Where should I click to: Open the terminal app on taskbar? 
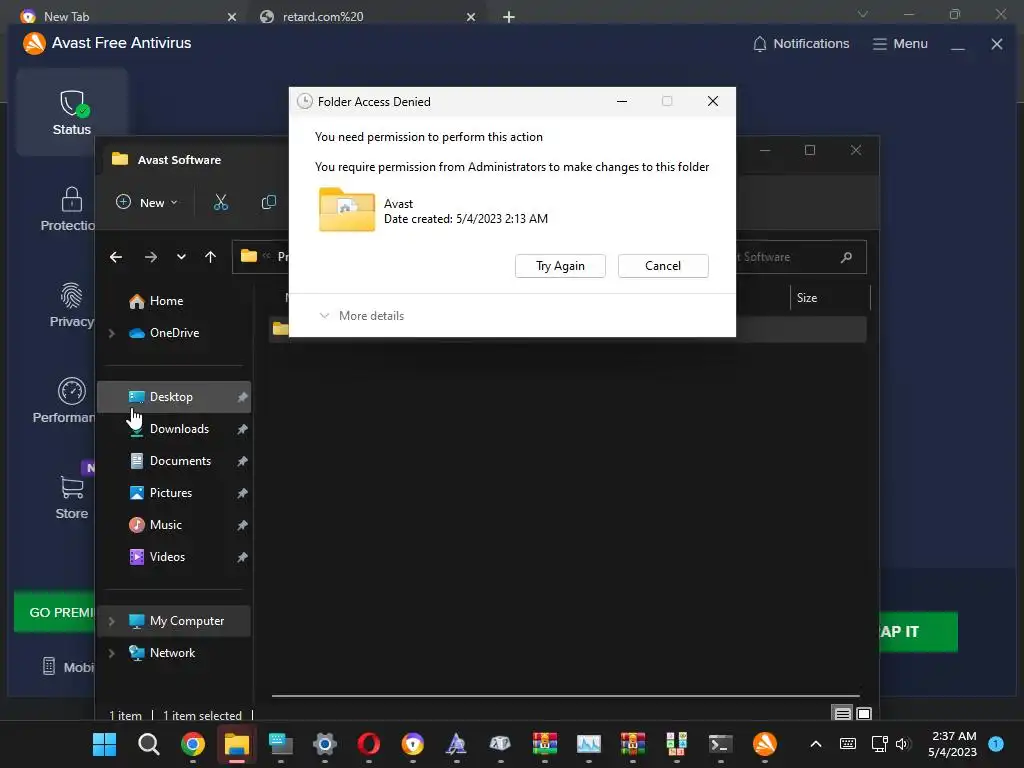click(720, 744)
